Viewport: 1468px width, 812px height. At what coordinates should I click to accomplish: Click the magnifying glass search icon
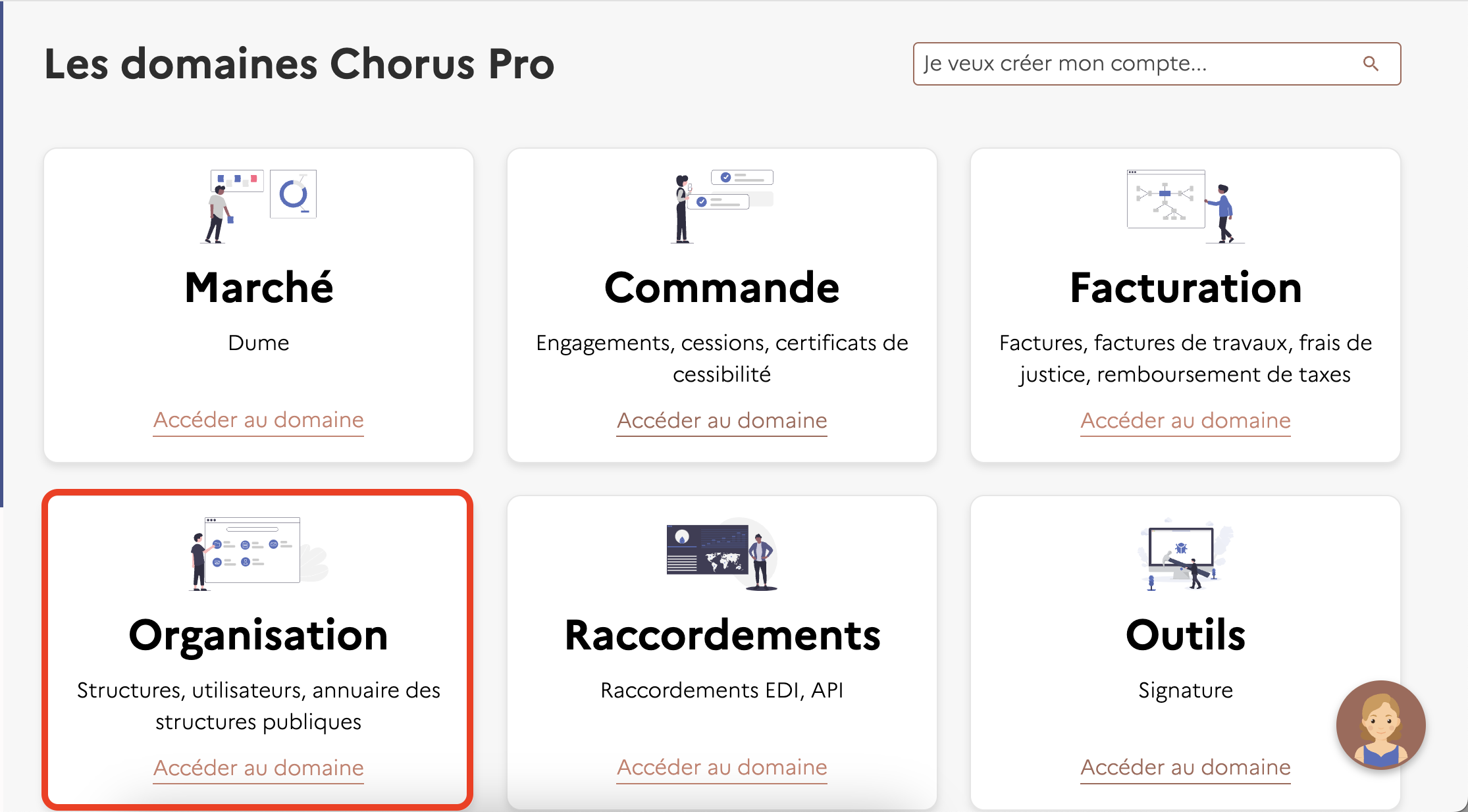(1371, 64)
